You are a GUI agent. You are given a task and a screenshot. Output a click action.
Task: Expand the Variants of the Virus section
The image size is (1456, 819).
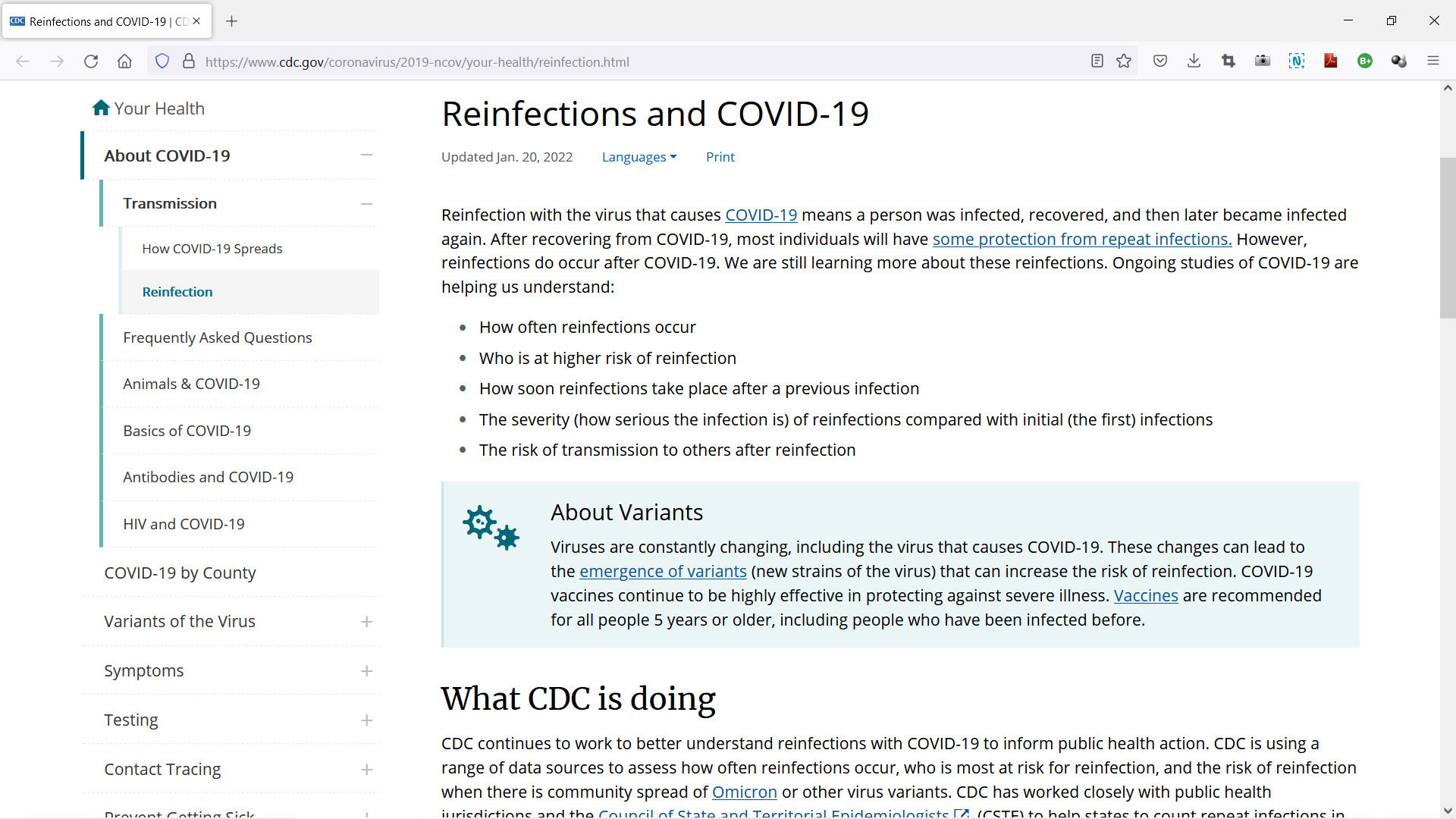tap(366, 622)
